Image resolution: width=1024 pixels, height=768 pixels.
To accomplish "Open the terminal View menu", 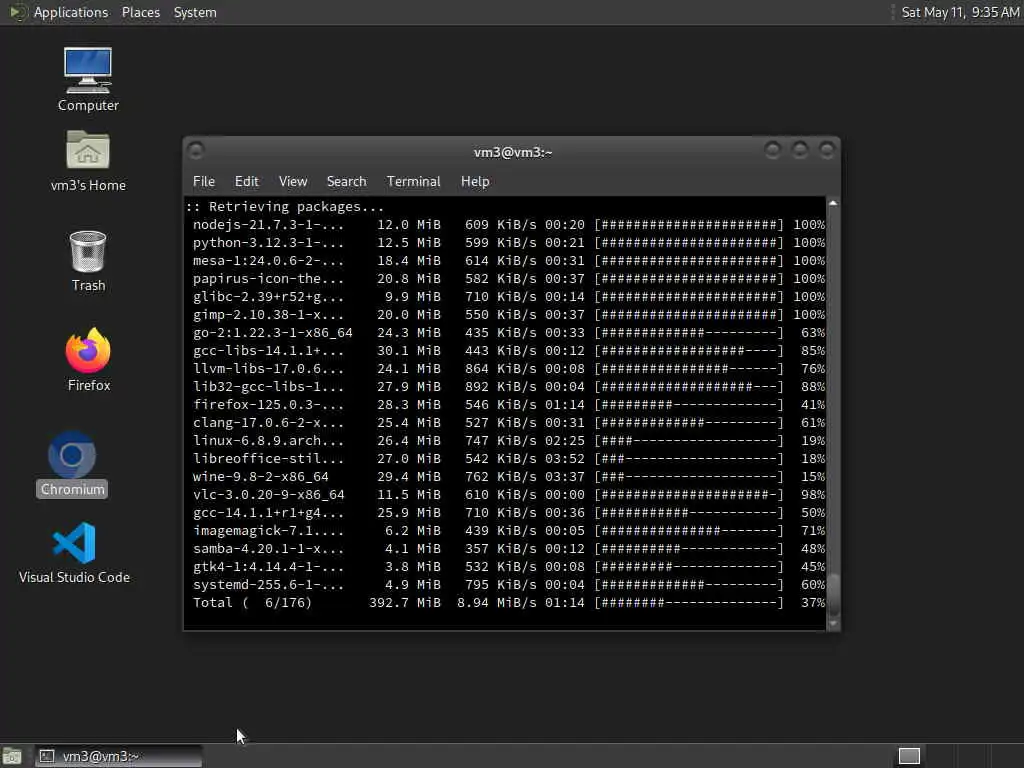I will point(293,182).
